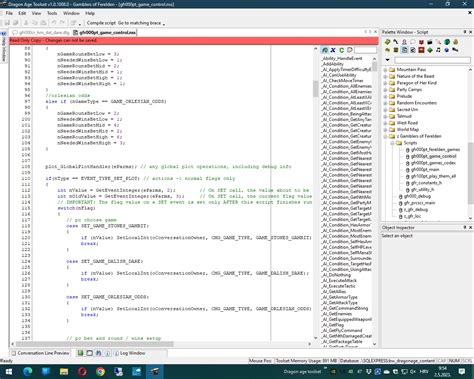Open Microsoft Edge from the taskbar
The height and width of the screenshot is (379, 474).
(28, 371)
